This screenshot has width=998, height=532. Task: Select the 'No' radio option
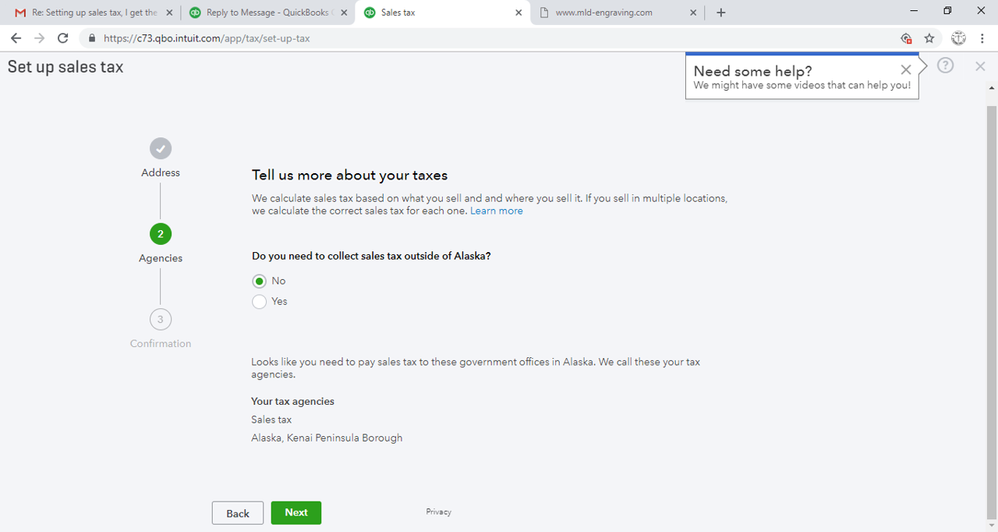click(259, 281)
